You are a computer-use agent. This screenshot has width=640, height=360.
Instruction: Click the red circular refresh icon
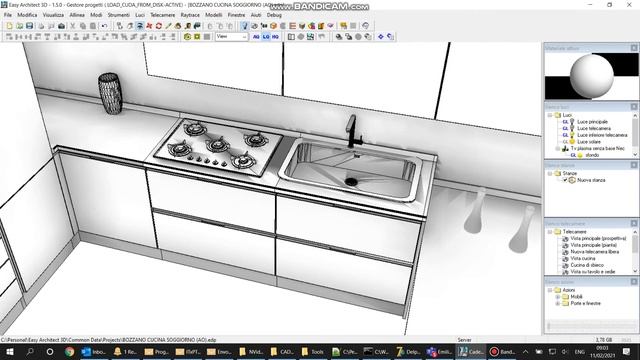point(159,26)
